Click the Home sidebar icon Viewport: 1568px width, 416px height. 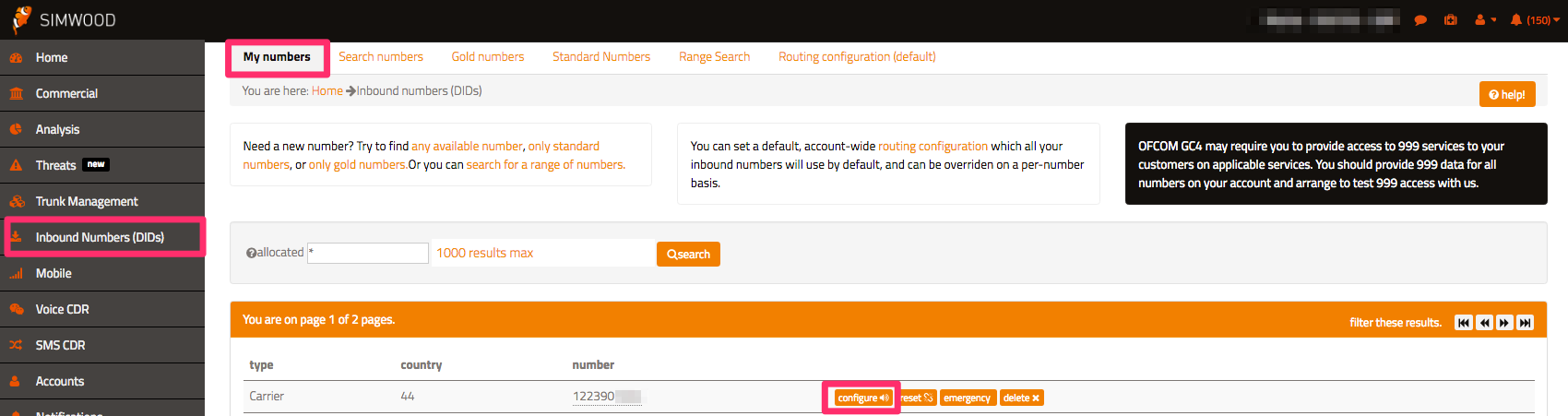16,57
